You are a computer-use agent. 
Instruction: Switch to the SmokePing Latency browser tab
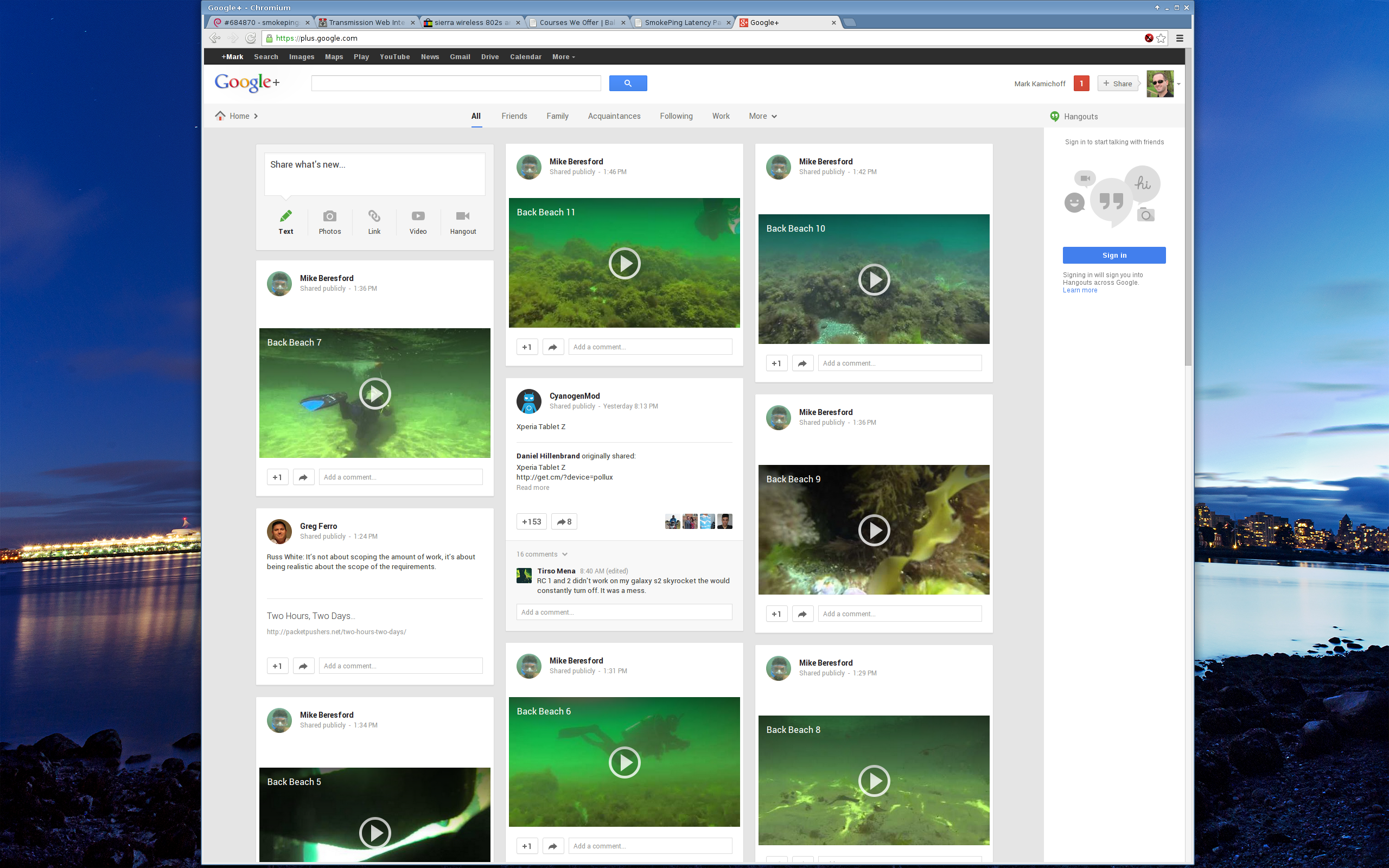click(682, 22)
